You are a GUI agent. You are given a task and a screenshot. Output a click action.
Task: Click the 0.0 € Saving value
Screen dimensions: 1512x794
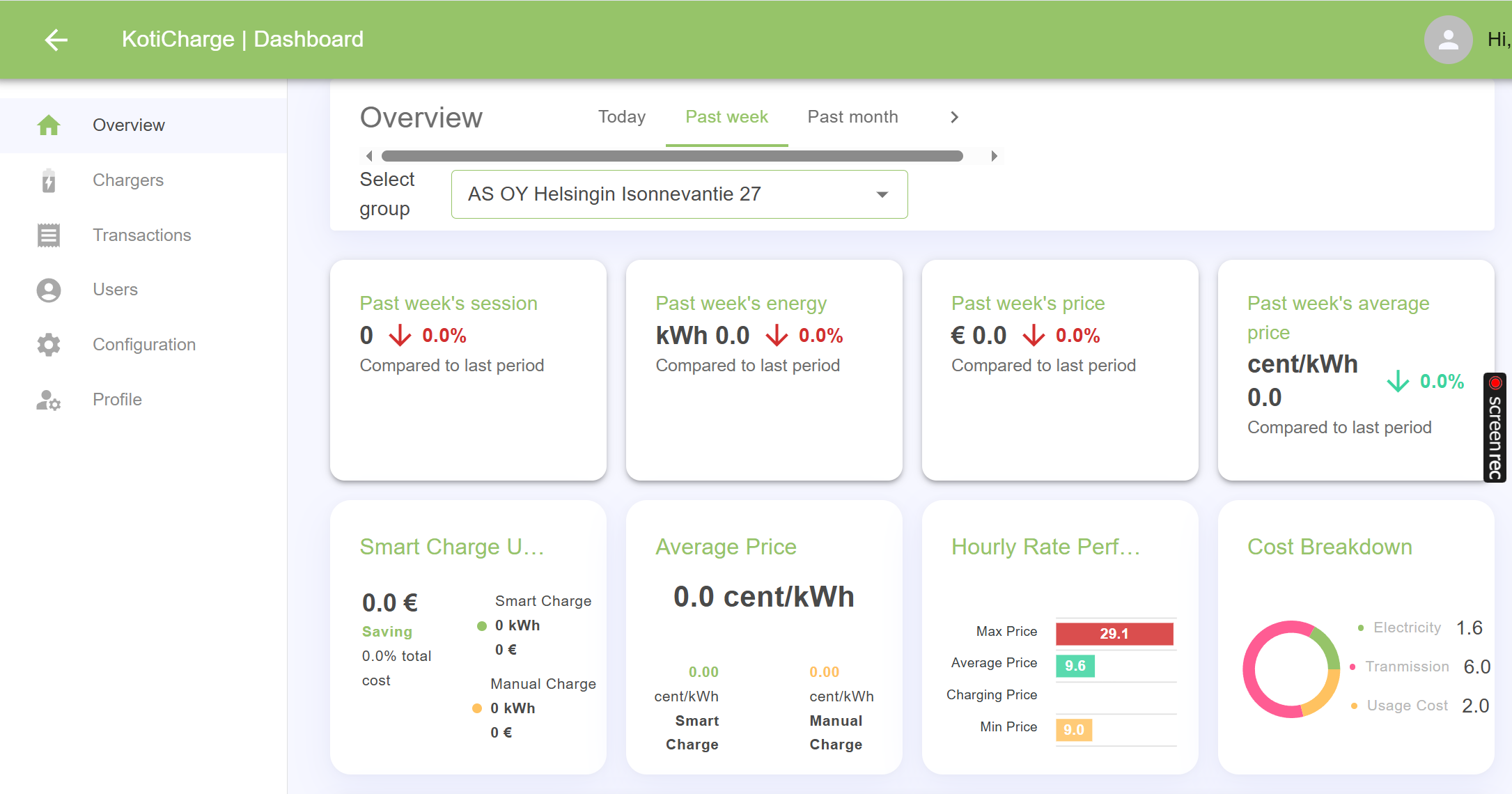pyautogui.click(x=390, y=602)
